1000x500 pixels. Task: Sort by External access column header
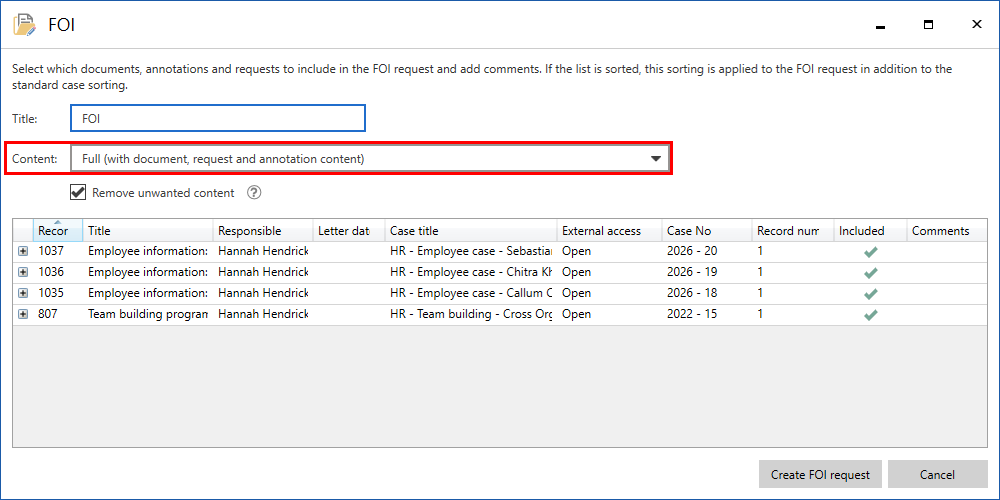609,231
